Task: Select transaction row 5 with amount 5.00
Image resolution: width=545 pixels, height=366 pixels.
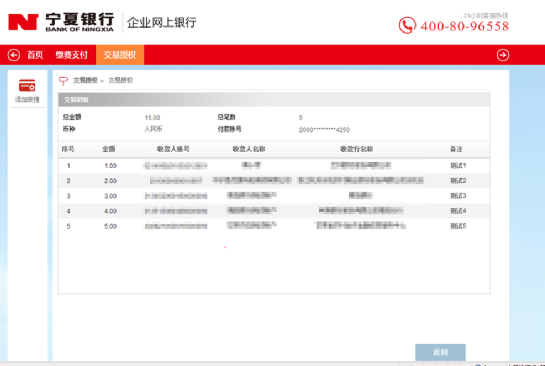Action: tap(274, 226)
